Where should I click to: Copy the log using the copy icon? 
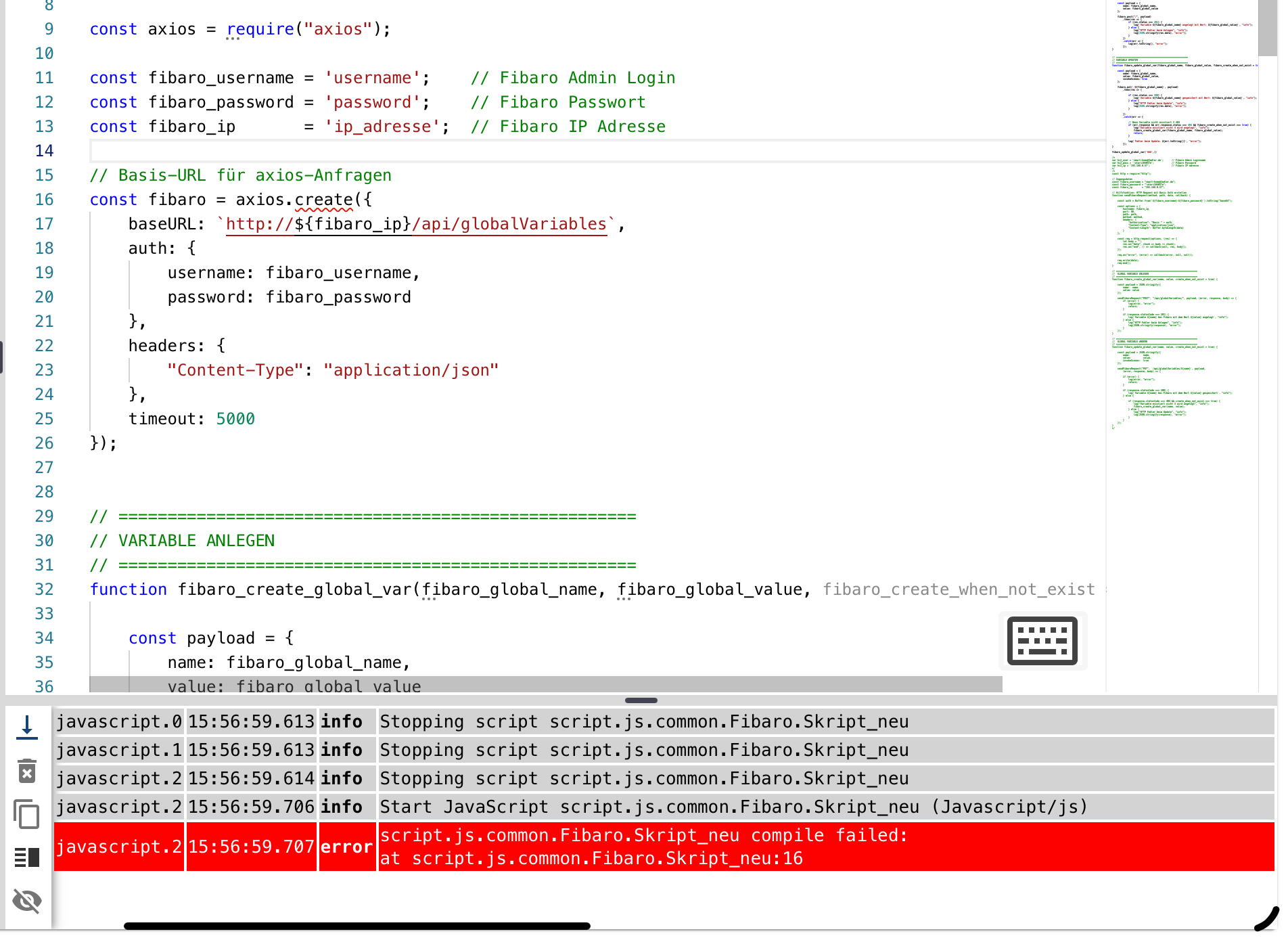click(x=27, y=814)
